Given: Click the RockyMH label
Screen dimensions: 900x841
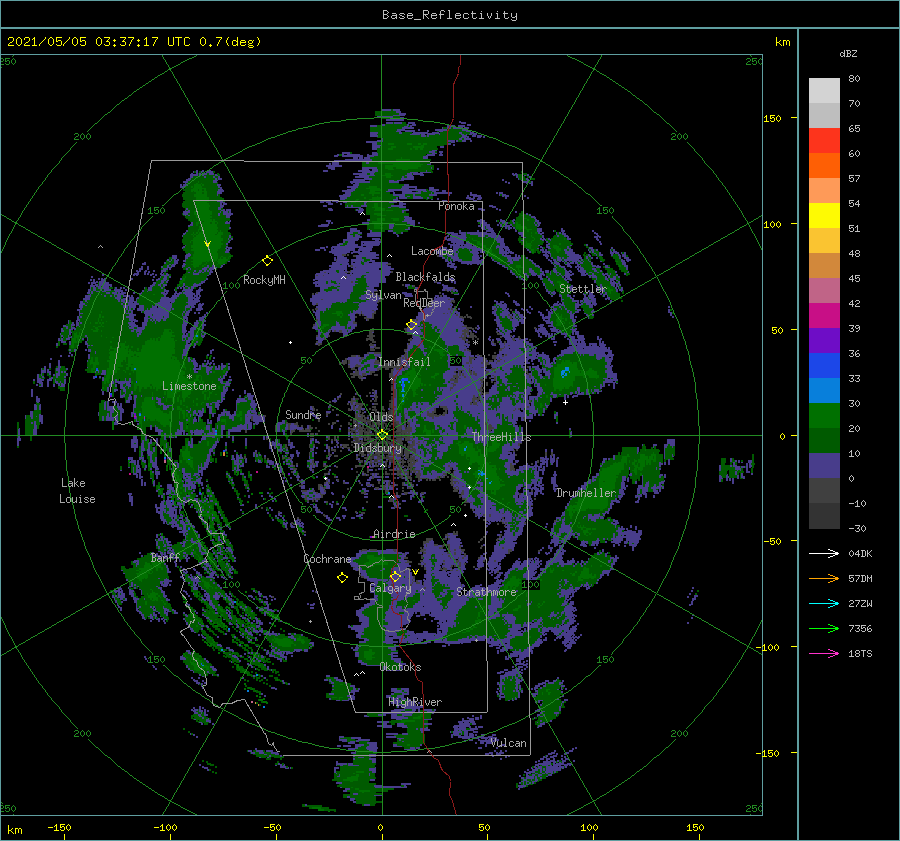Looking at the screenshot, I should 264,280.
